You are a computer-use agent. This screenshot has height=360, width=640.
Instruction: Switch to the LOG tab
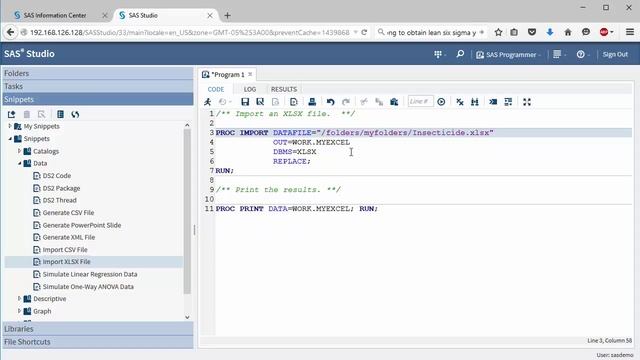tap(250, 89)
